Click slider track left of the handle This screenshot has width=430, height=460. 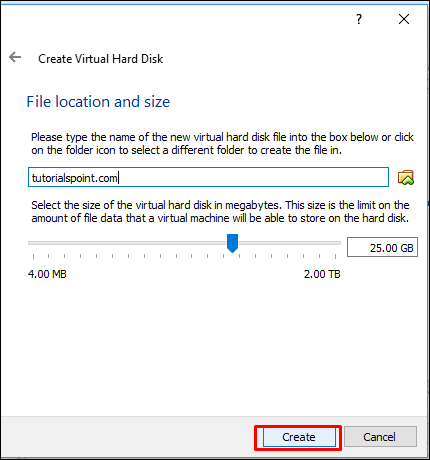pyautogui.click(x=127, y=243)
